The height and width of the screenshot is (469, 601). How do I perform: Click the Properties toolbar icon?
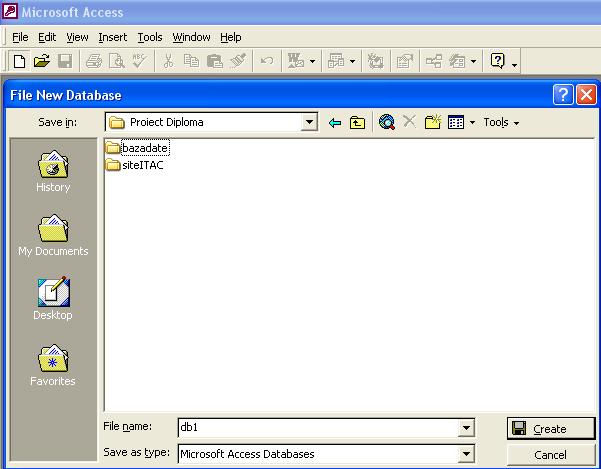click(405, 61)
